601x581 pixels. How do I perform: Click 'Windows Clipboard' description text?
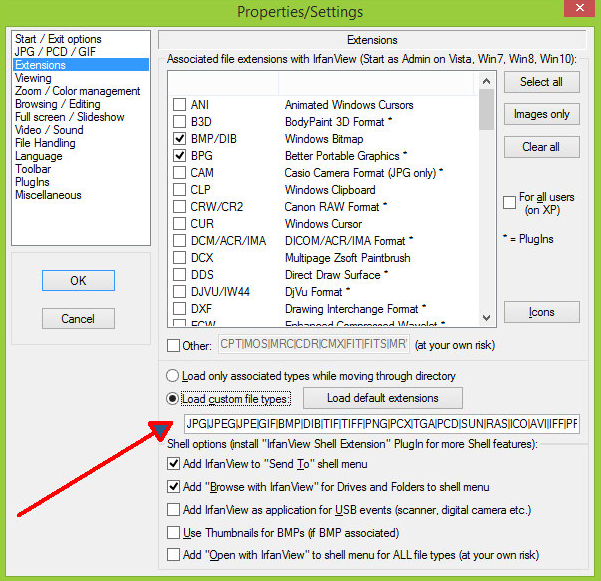pyautogui.click(x=330, y=190)
